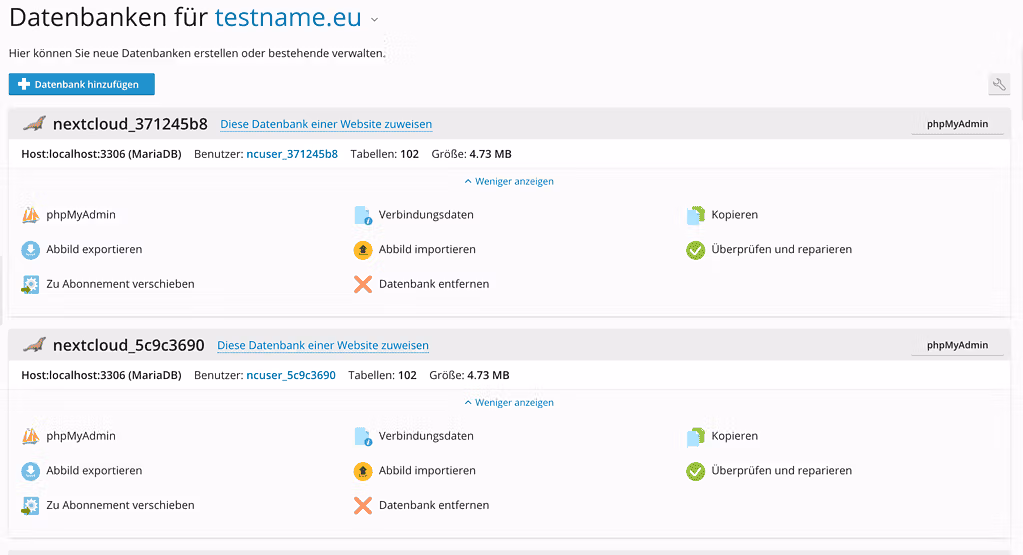Click the Verbindungsdaten icon under nextcloud_371245b8
The width and height of the screenshot is (1023, 555).
(363, 215)
